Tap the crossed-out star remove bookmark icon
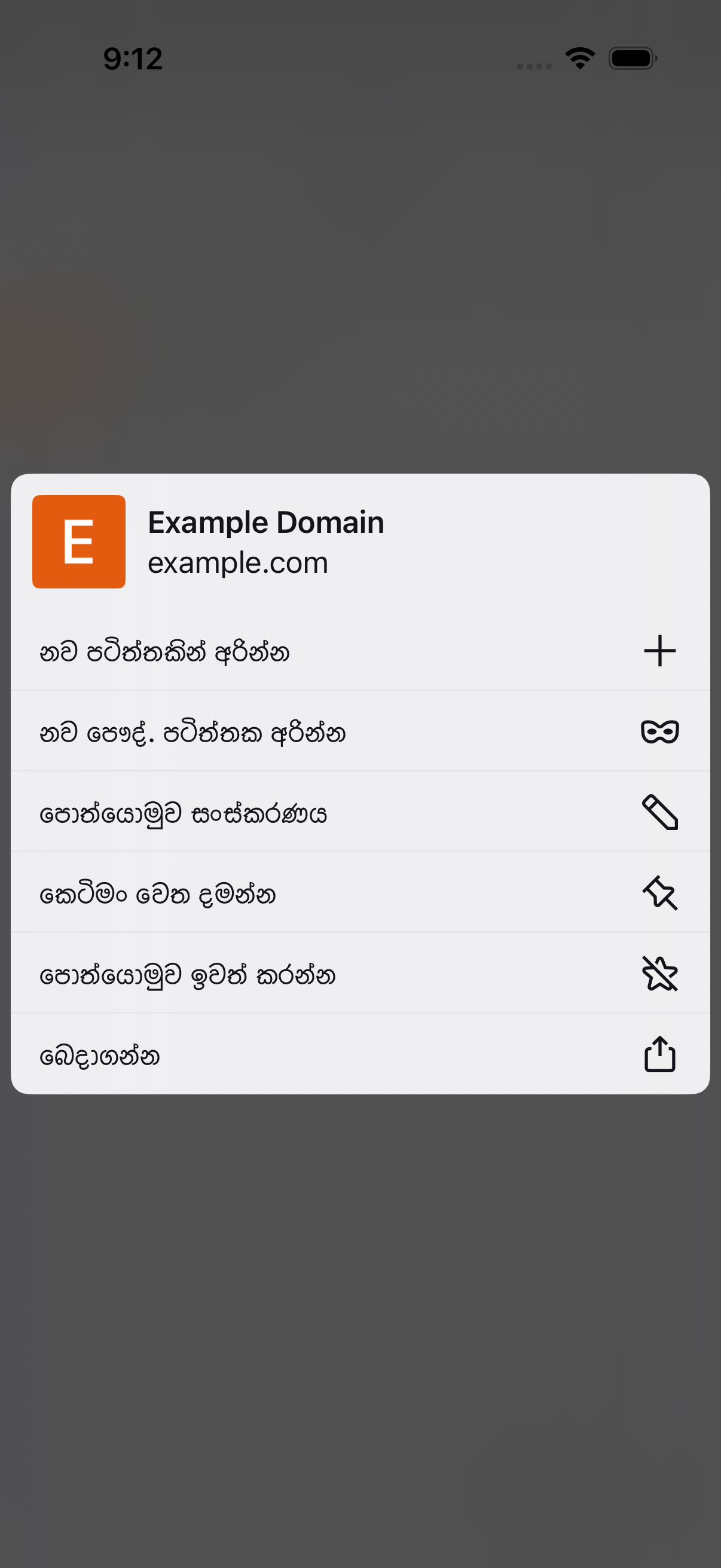 (x=659, y=974)
